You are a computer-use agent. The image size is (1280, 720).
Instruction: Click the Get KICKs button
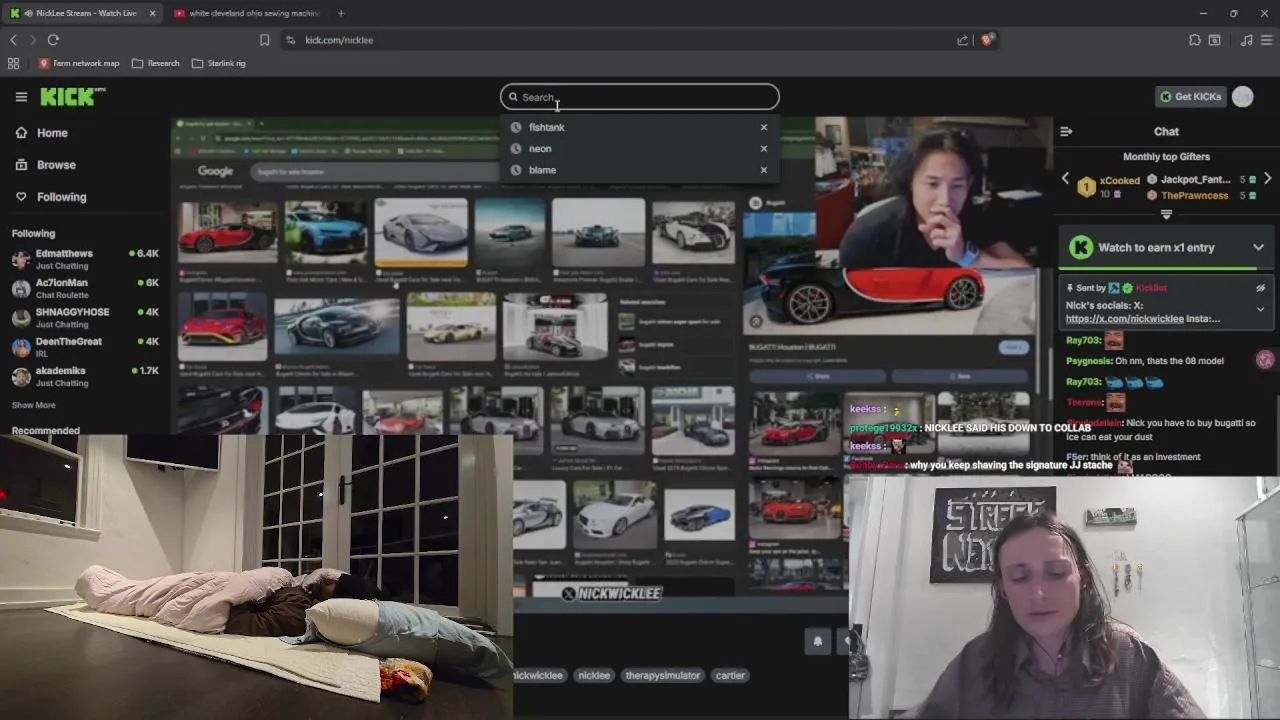(1190, 97)
